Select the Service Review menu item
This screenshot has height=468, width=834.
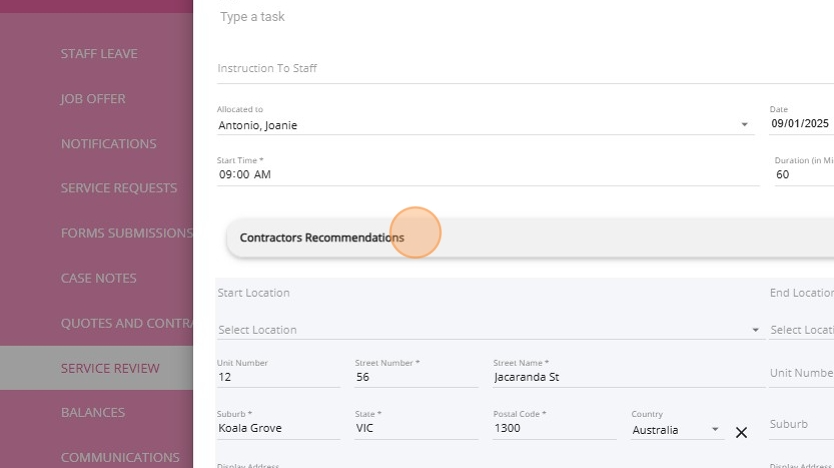click(110, 368)
